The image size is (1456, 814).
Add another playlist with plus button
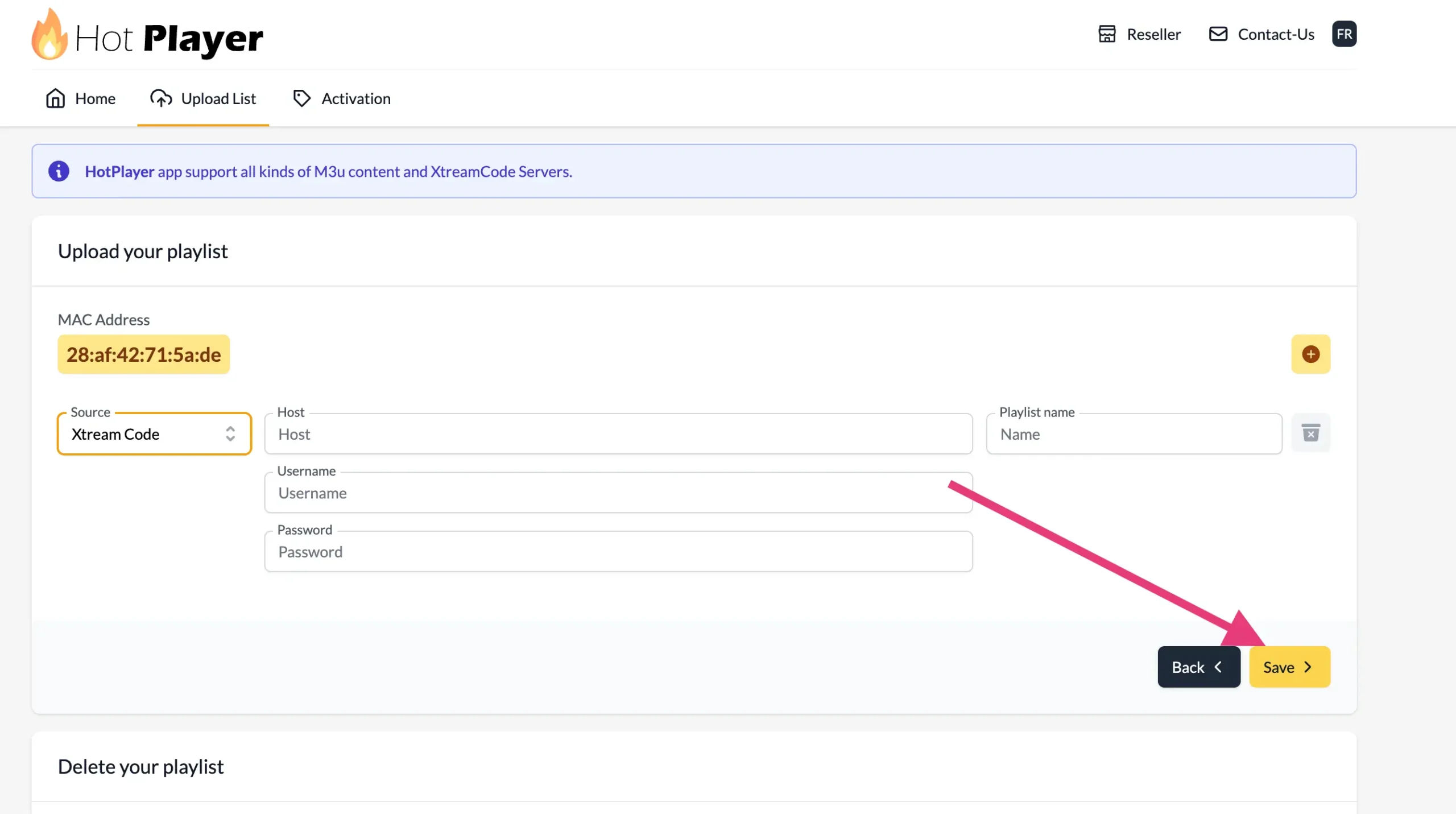click(x=1310, y=354)
